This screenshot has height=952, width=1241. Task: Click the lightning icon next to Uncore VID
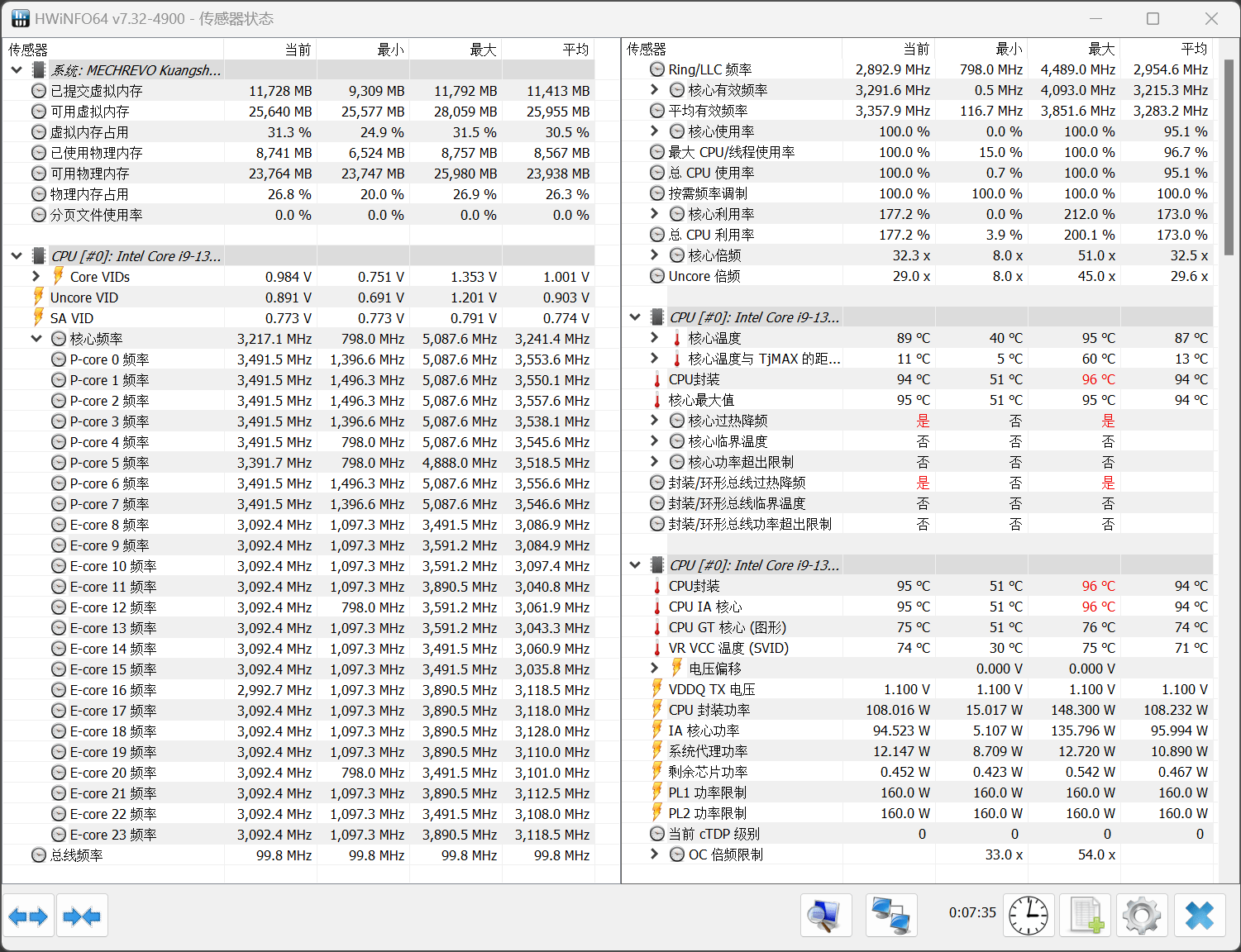(x=38, y=297)
